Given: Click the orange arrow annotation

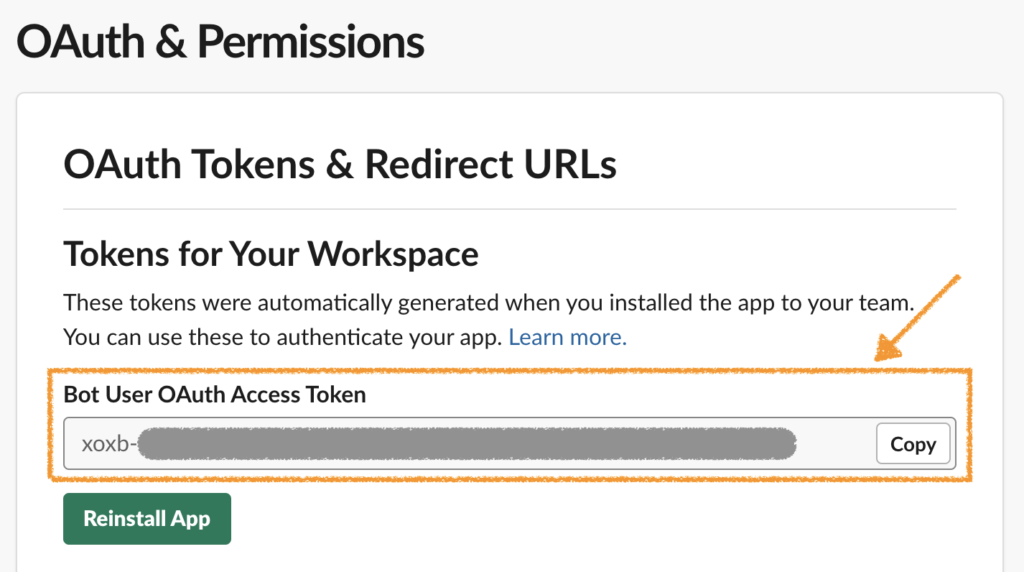Looking at the screenshot, I should [917, 318].
